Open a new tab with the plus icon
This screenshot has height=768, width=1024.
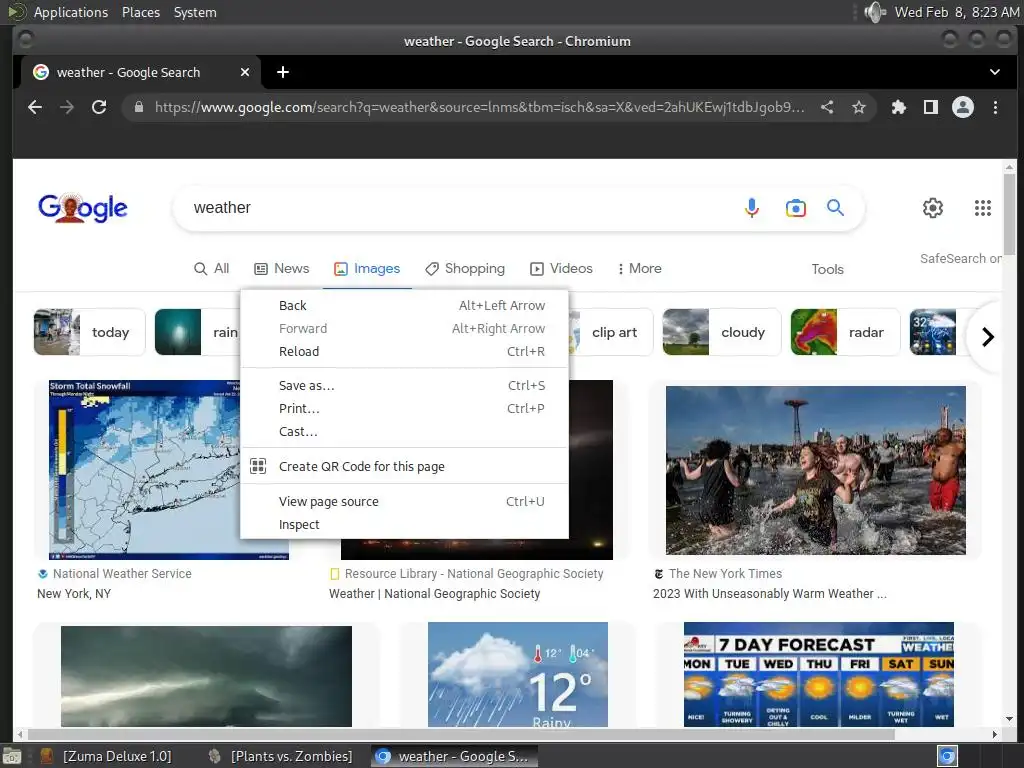click(283, 72)
